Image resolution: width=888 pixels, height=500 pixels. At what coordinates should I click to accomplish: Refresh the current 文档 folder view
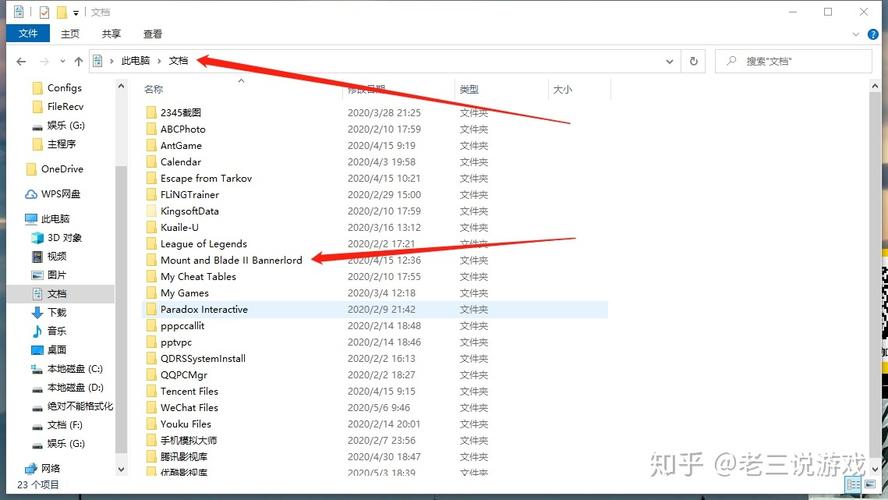point(694,61)
